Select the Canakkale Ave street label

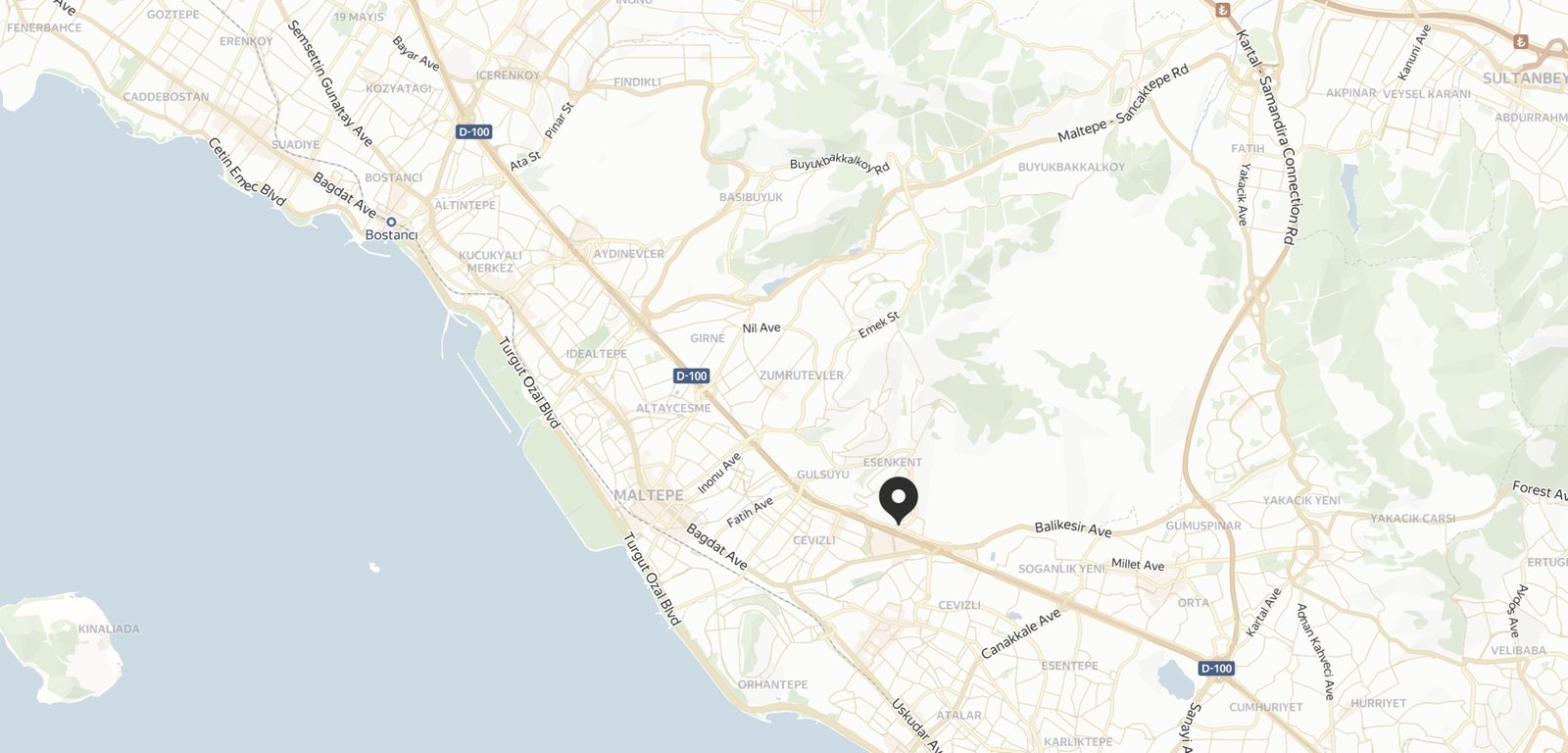click(1021, 633)
